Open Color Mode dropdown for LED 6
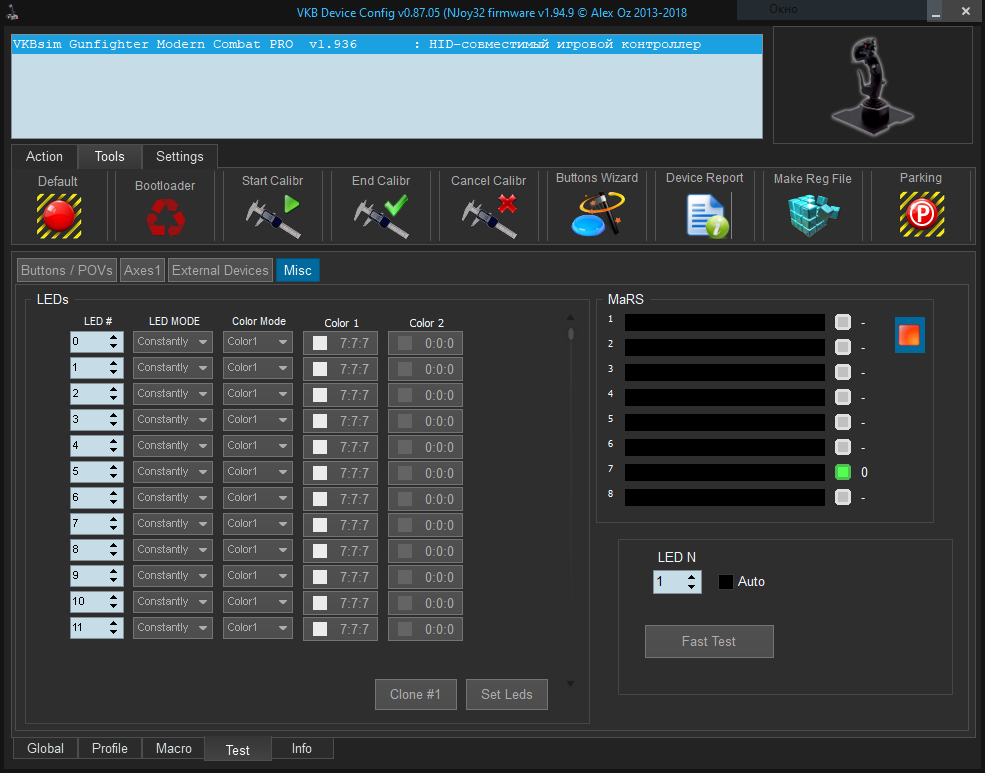The width and height of the screenshot is (985, 773). tap(258, 498)
